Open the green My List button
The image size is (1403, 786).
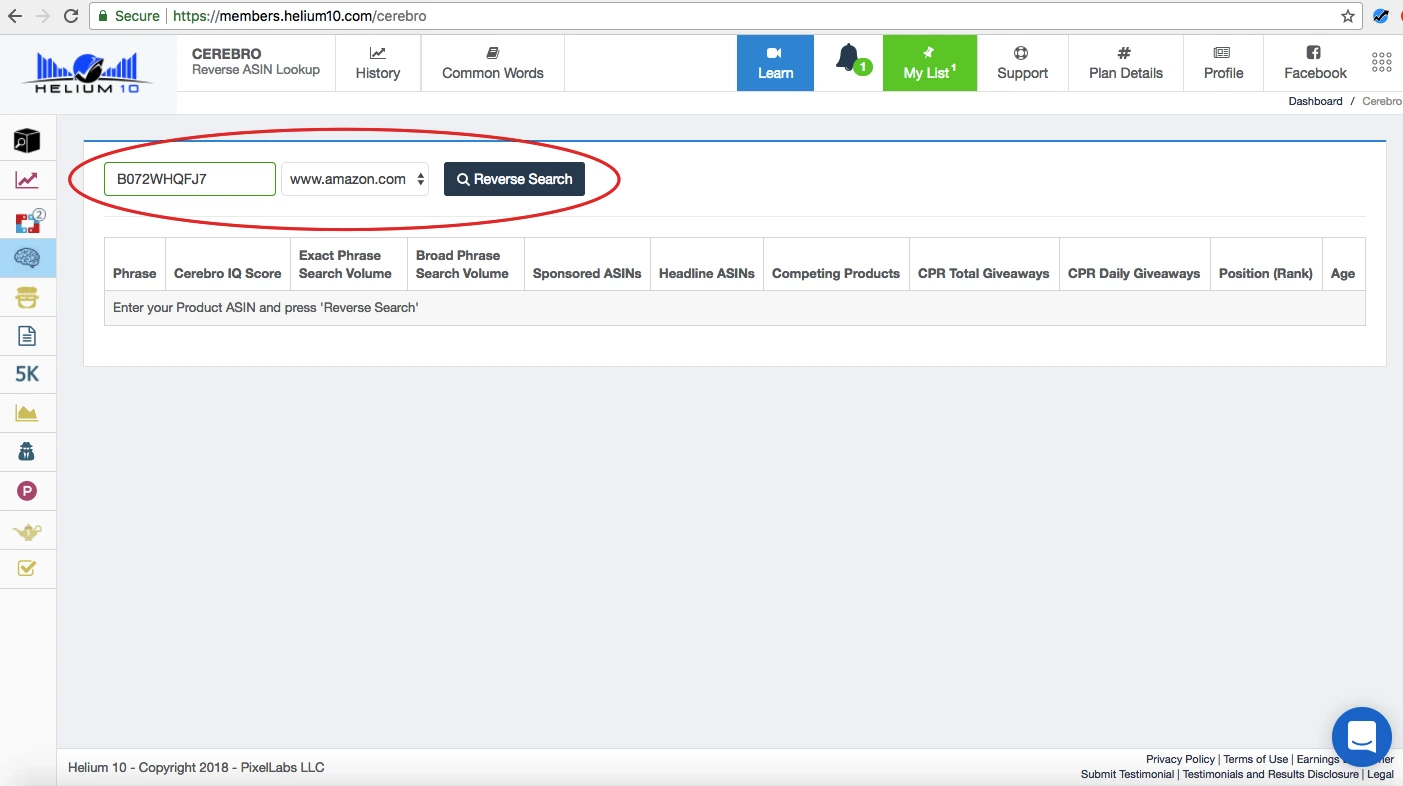pos(929,63)
